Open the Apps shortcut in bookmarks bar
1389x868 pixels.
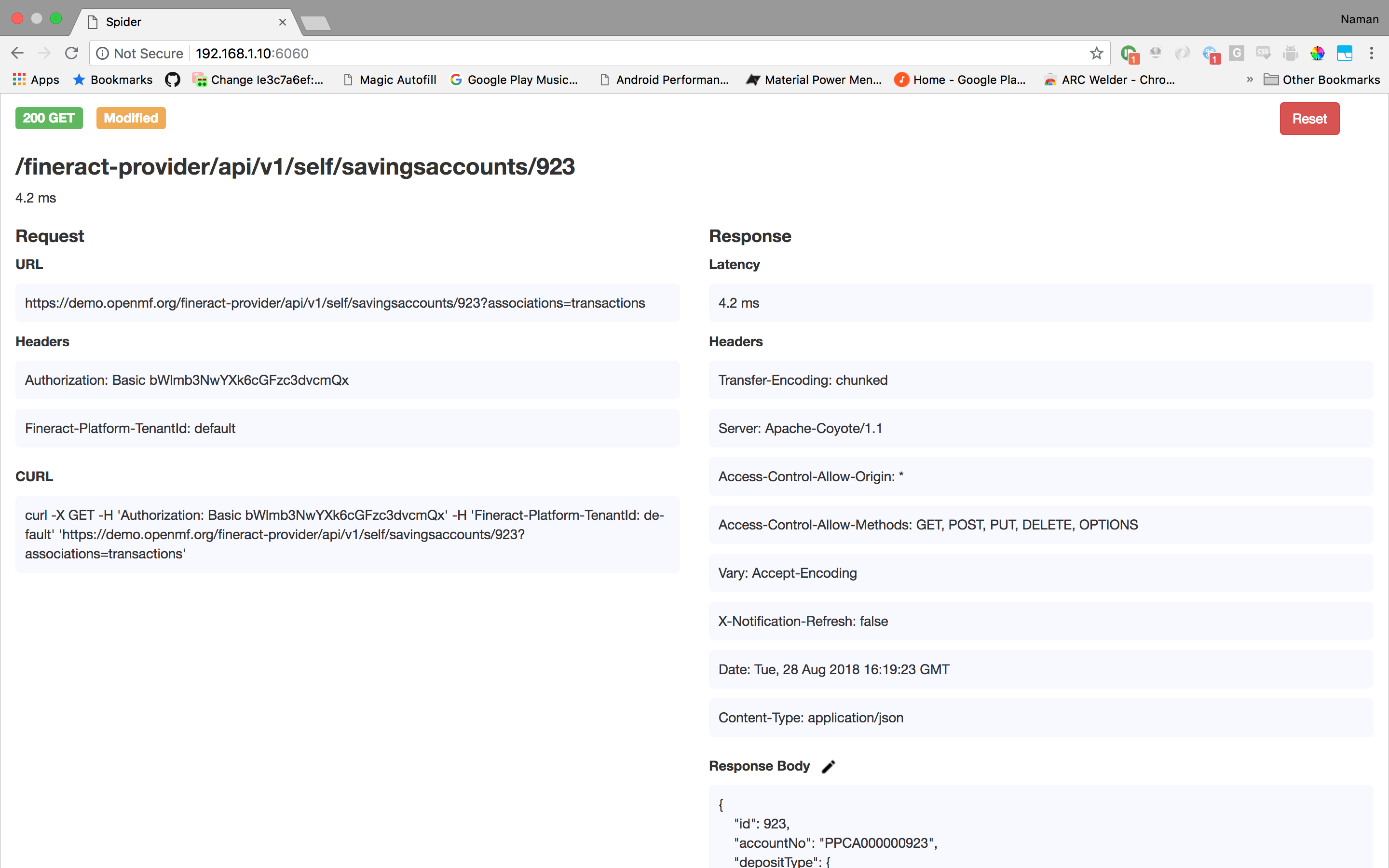(x=36, y=80)
